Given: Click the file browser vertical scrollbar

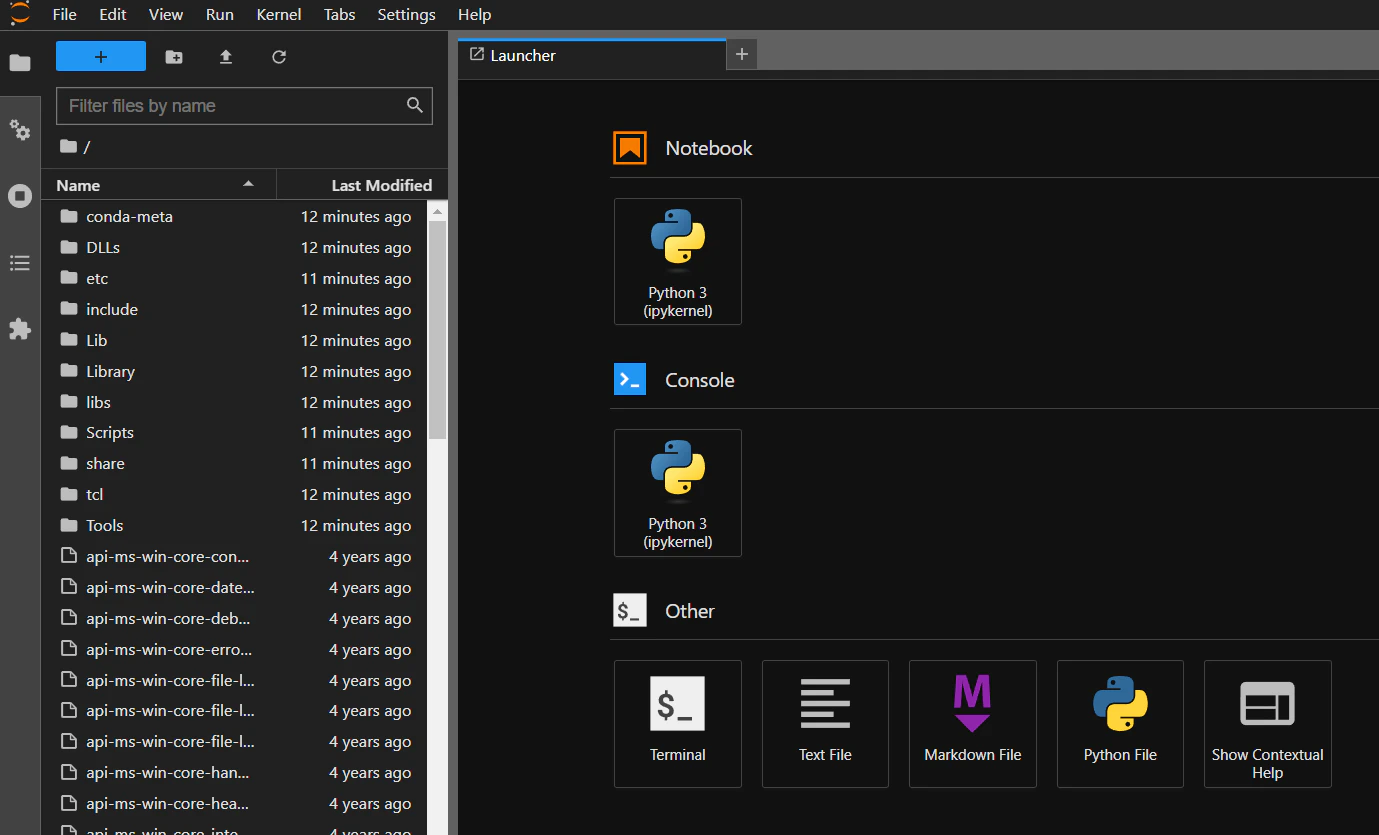Looking at the screenshot, I should (x=437, y=330).
